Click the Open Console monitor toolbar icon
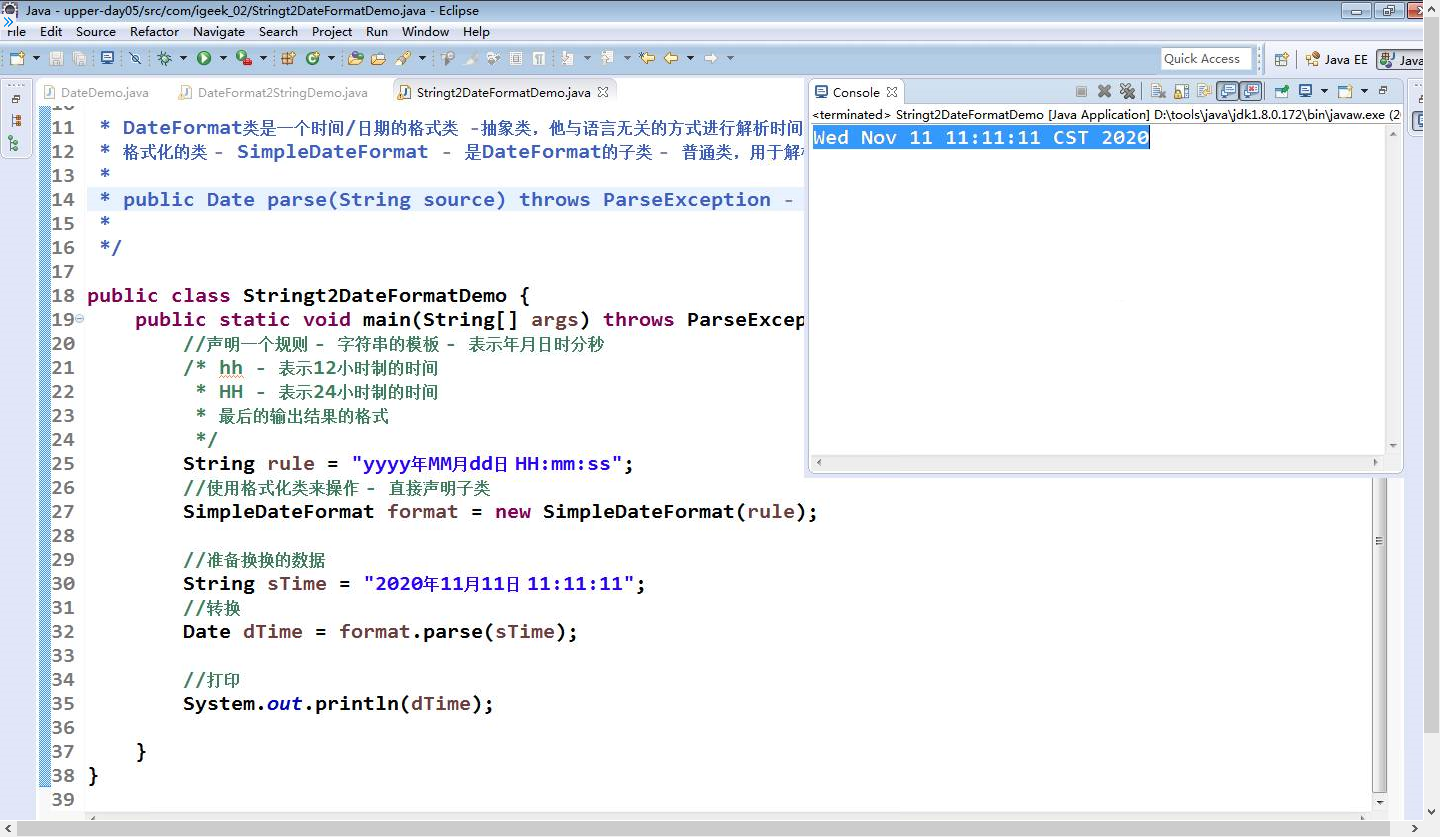This screenshot has width=1440, height=837. click(x=107, y=58)
